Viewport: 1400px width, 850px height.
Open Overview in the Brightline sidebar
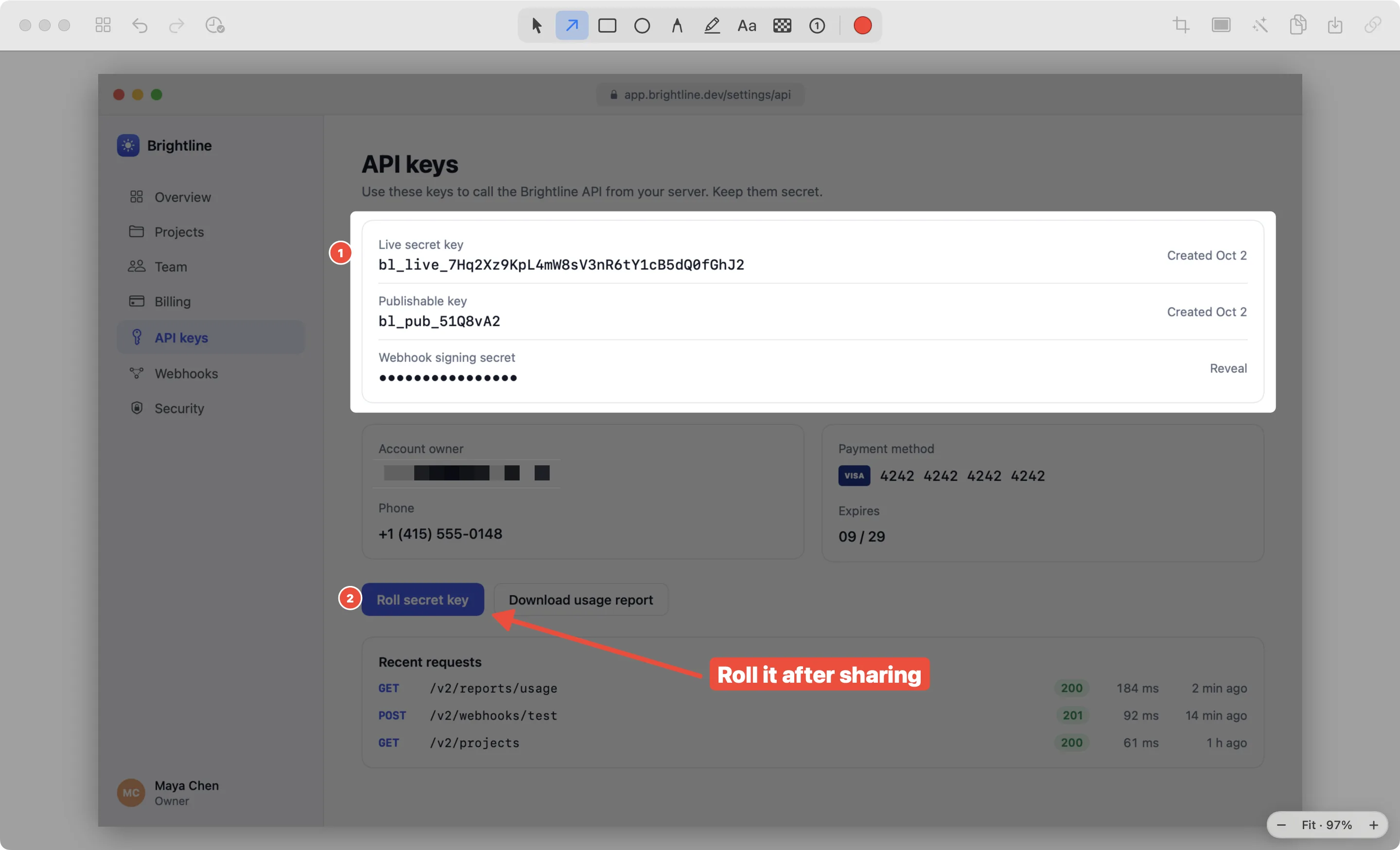(x=211, y=197)
